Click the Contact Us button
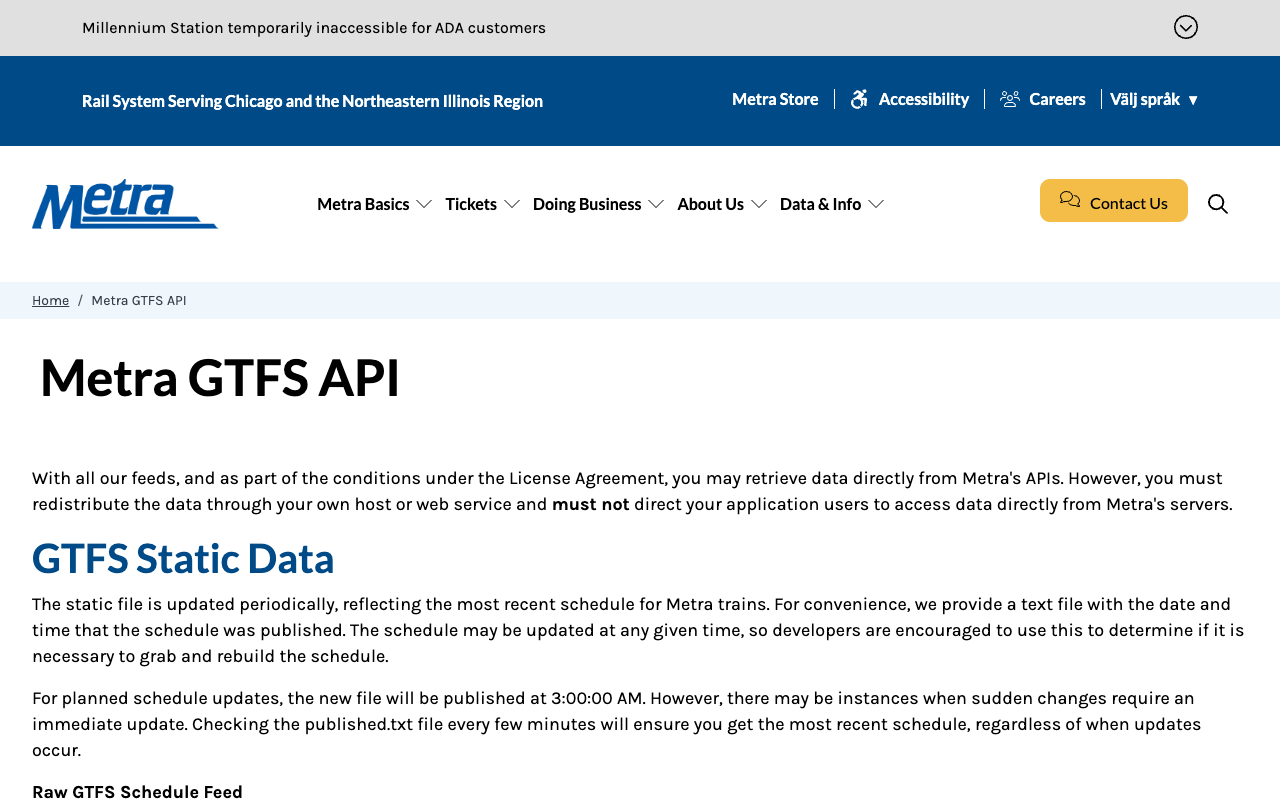The width and height of the screenshot is (1280, 800). point(1114,201)
